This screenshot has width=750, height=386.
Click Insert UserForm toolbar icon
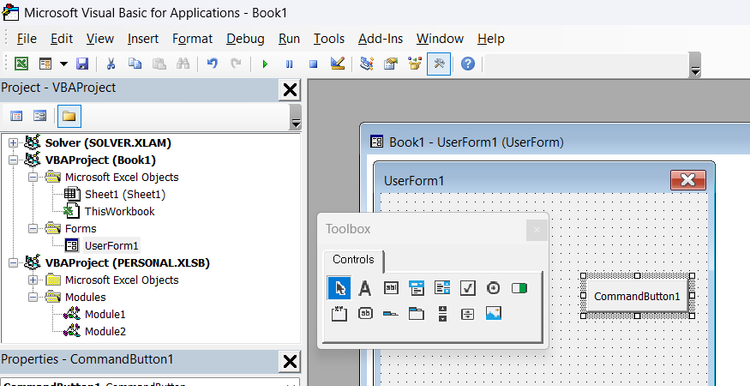pos(46,64)
